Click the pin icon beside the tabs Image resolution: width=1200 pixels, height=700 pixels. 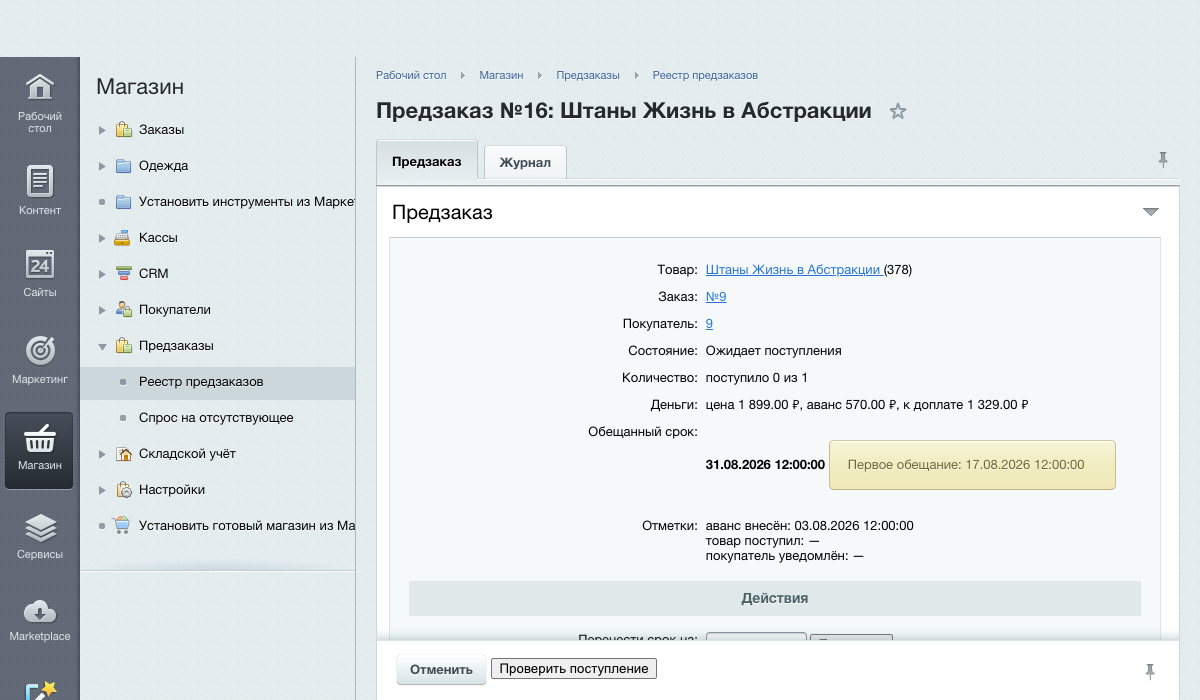[1162, 160]
